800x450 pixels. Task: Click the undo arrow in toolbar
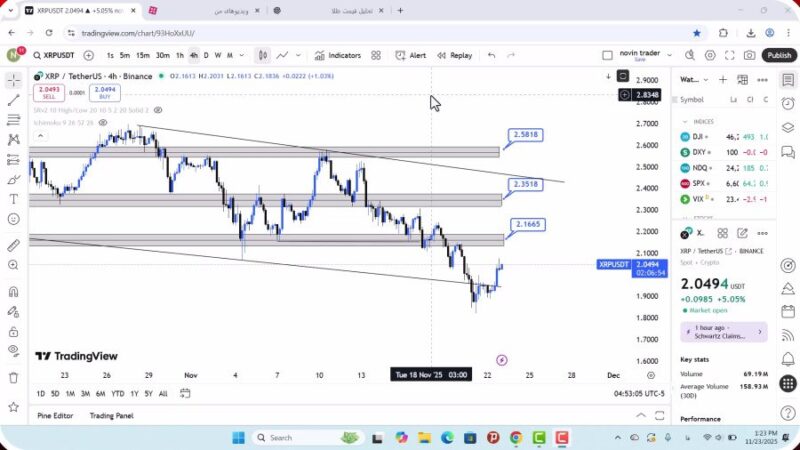point(491,56)
